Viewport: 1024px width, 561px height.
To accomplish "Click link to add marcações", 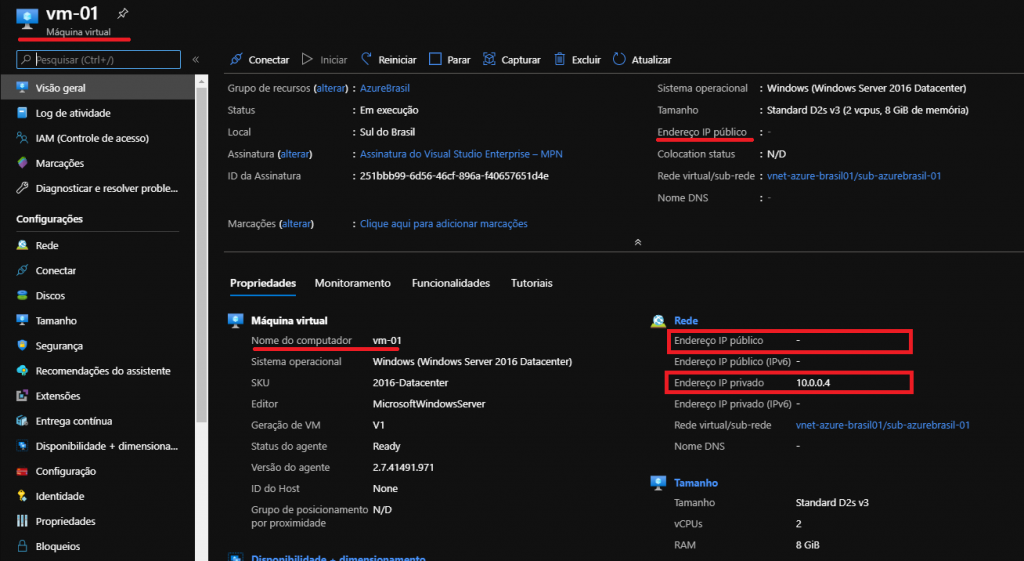I will point(443,224).
